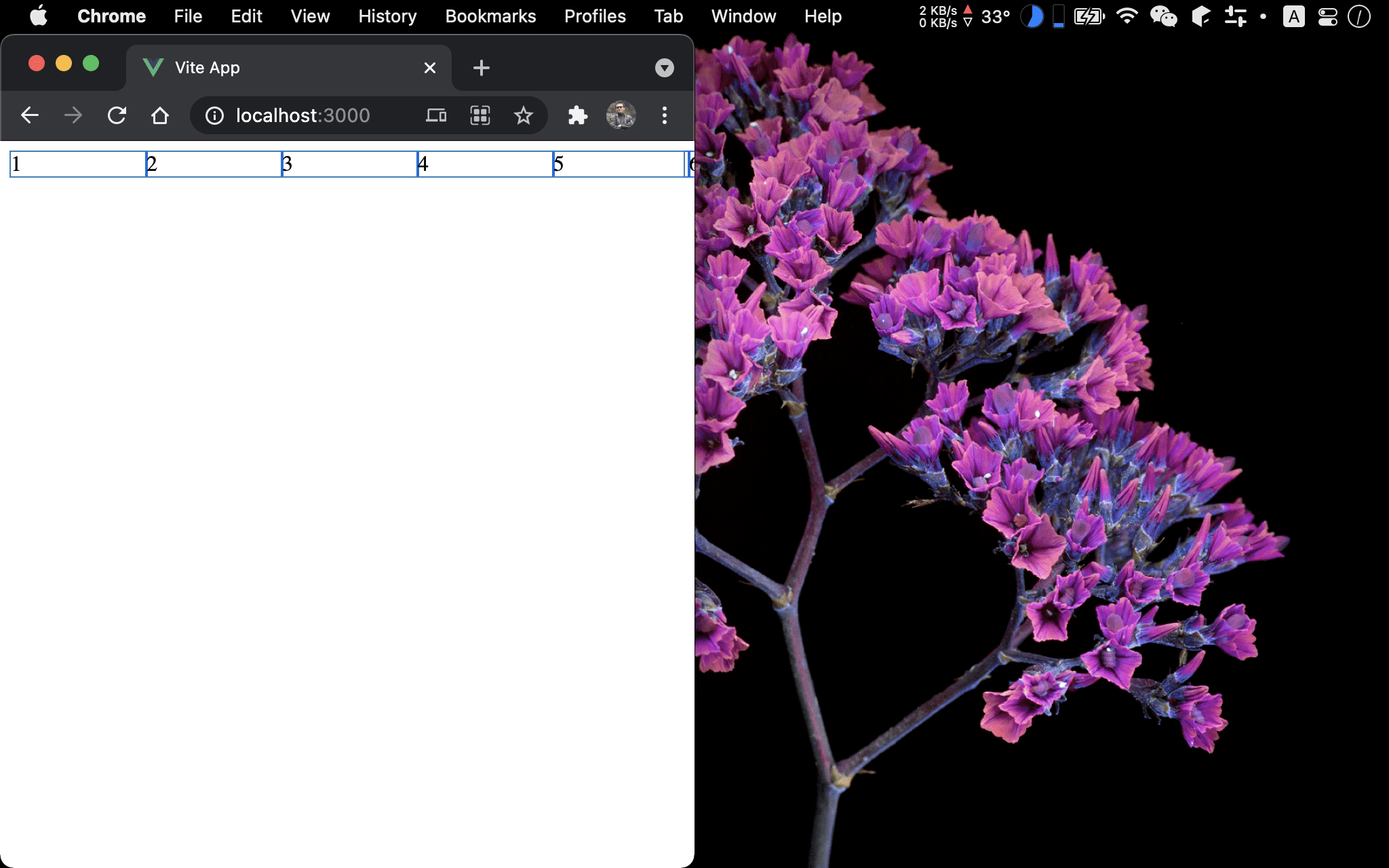1389x868 pixels.
Task: Click the send-to-devices icon in address bar
Action: [x=436, y=115]
